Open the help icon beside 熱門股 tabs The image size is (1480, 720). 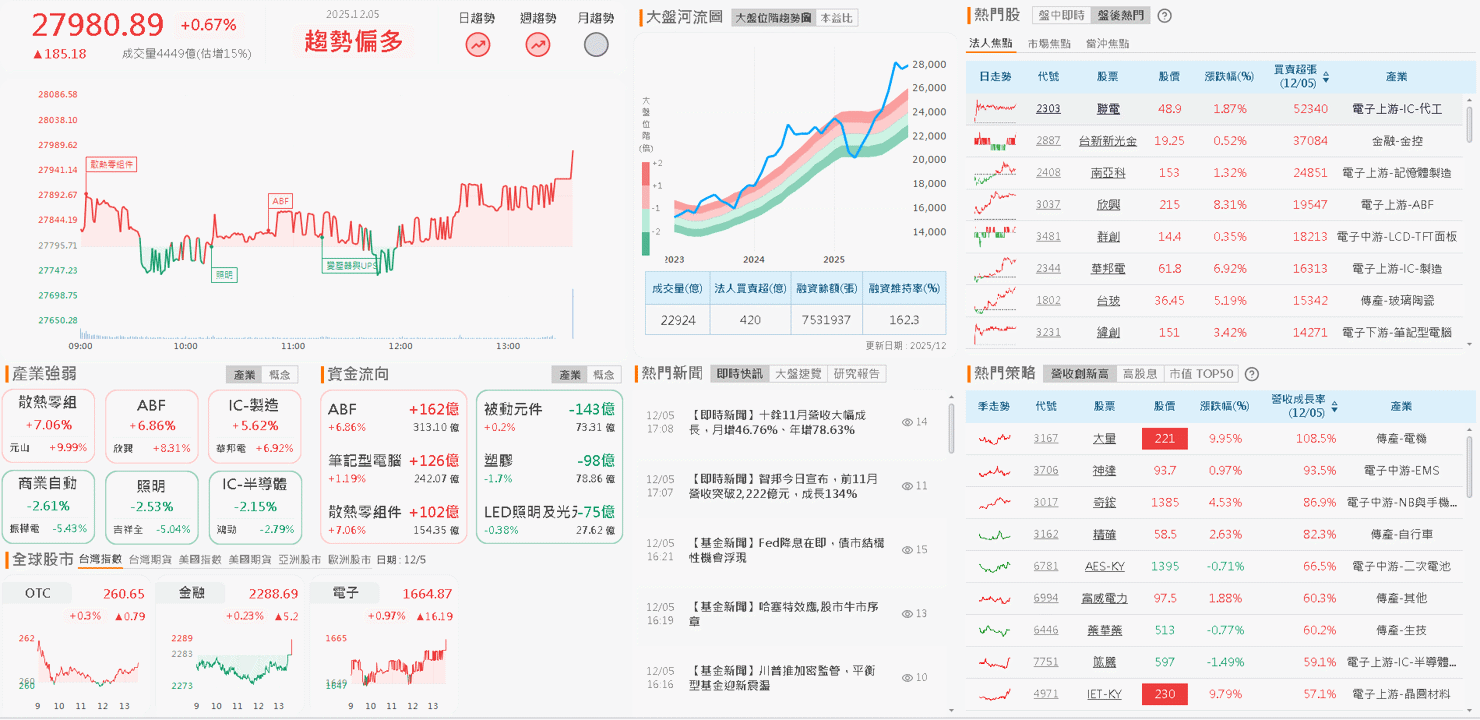click(1164, 16)
